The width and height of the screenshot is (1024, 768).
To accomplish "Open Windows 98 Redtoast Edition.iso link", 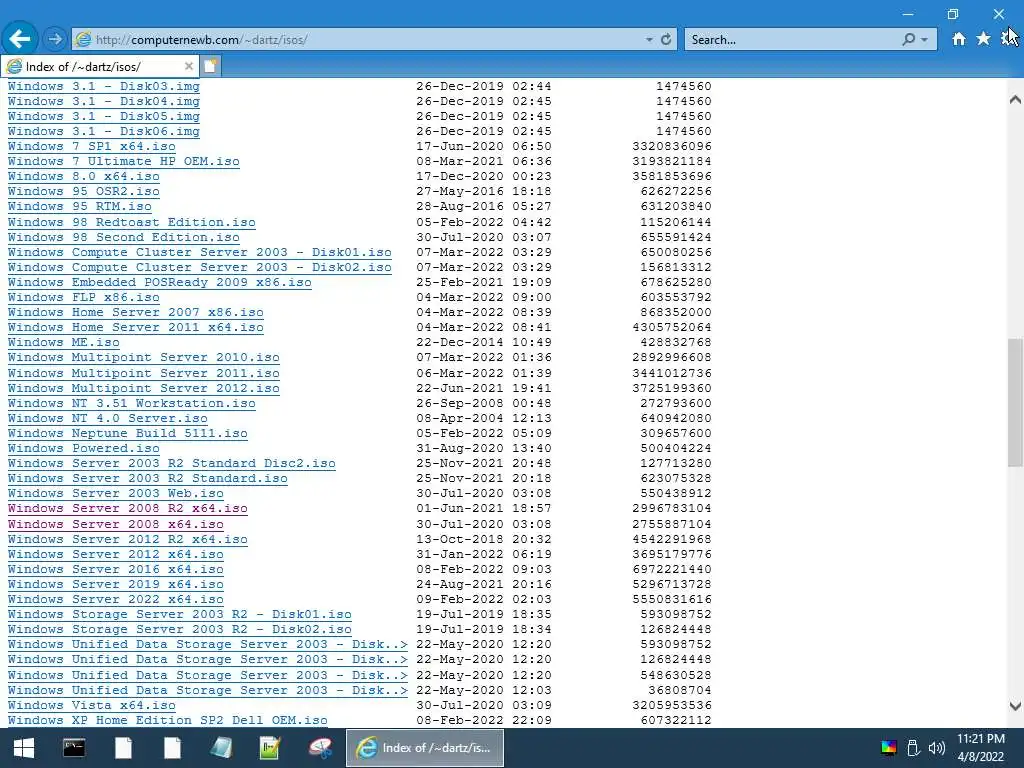I will click(x=131, y=222).
